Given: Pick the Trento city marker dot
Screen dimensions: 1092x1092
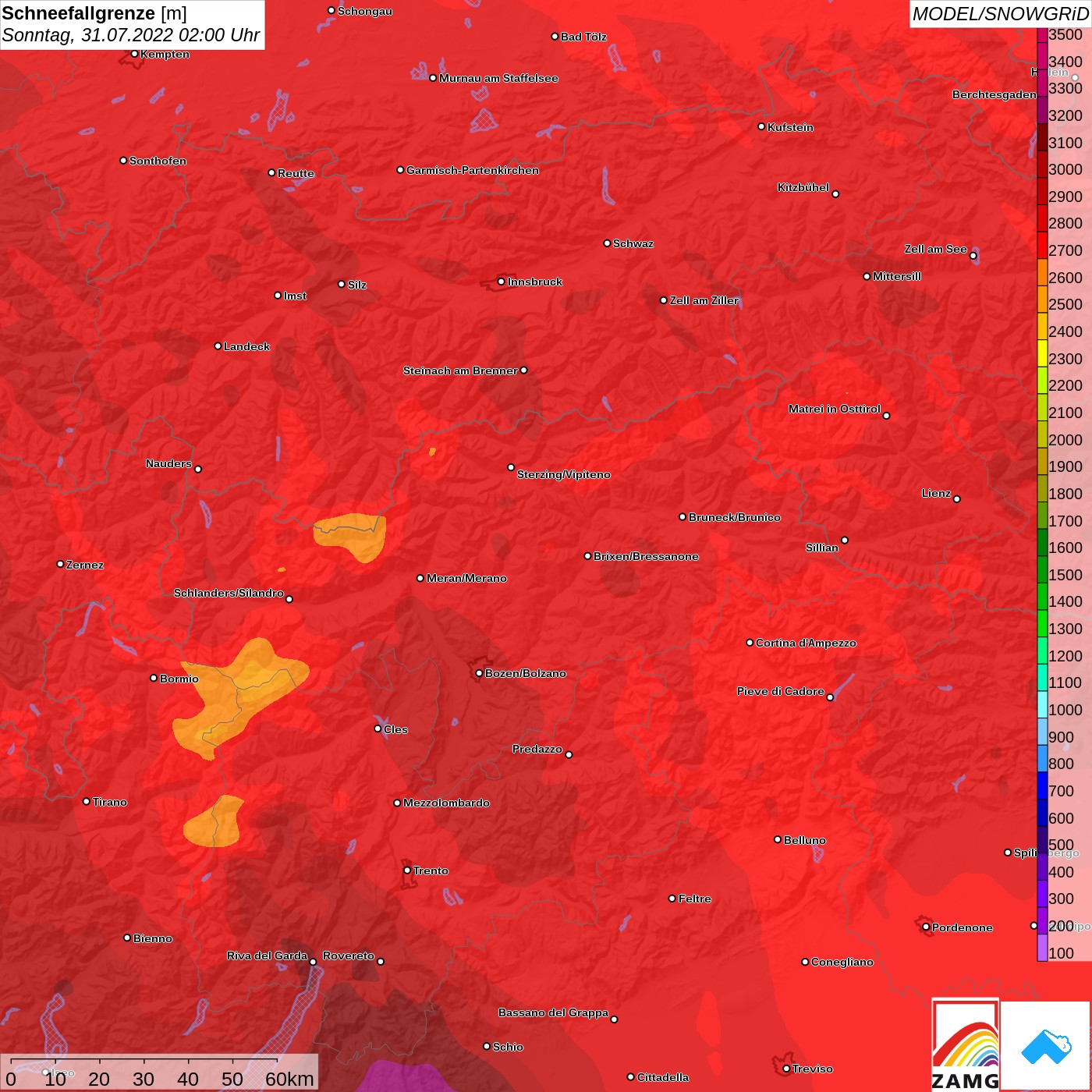Looking at the screenshot, I should coord(407,870).
